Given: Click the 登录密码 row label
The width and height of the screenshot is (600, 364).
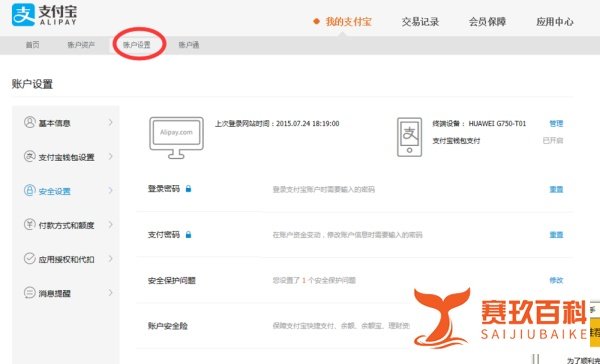Looking at the screenshot, I should coord(164,189).
